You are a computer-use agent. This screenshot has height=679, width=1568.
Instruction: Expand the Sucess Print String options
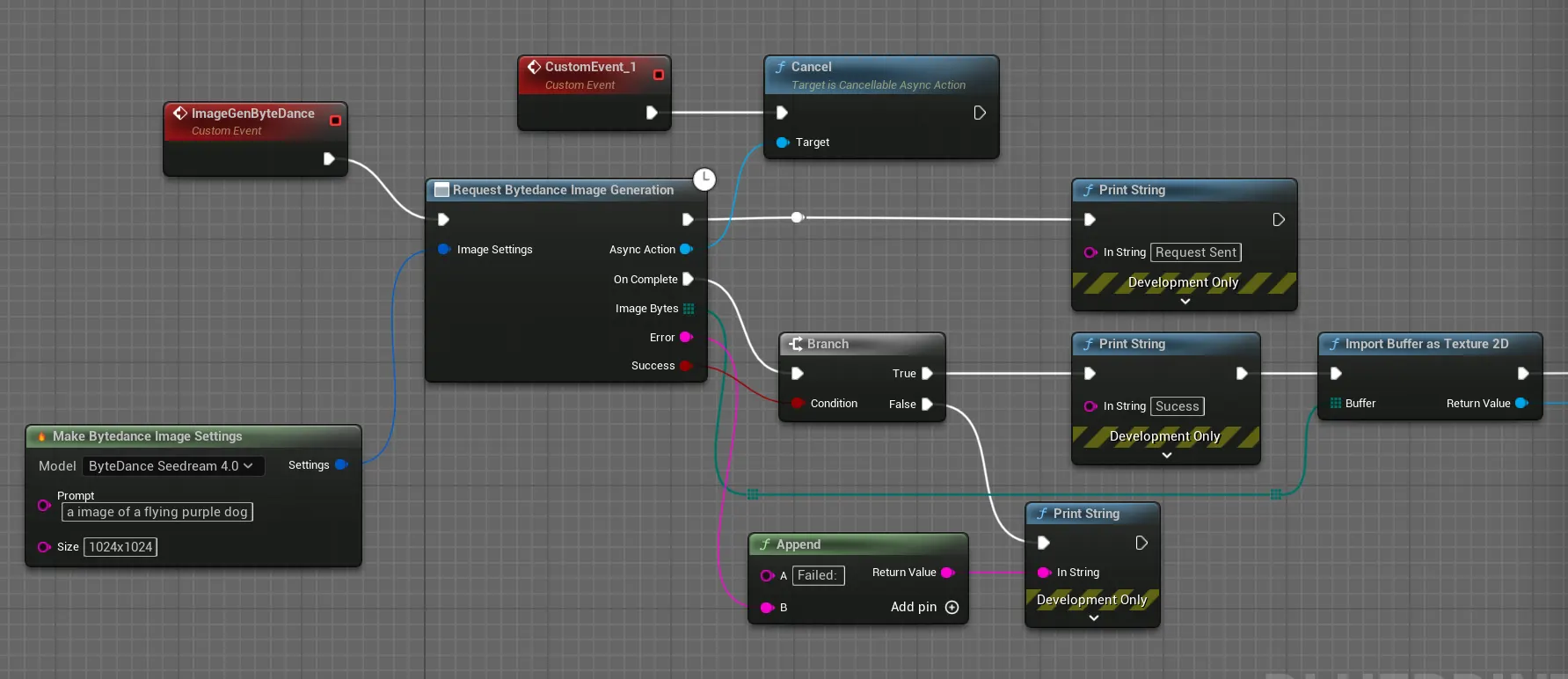click(x=1166, y=456)
